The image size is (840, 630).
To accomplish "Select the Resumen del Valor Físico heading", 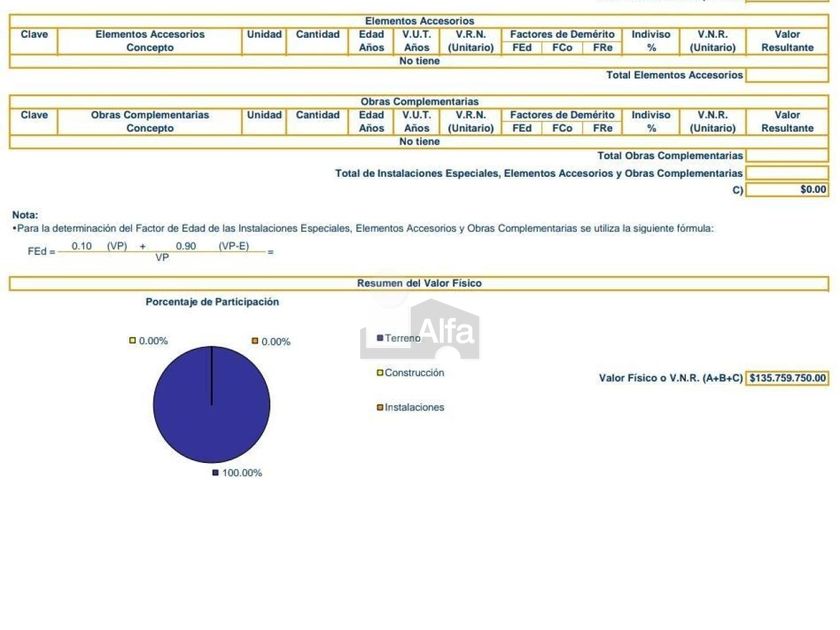I will [419, 283].
